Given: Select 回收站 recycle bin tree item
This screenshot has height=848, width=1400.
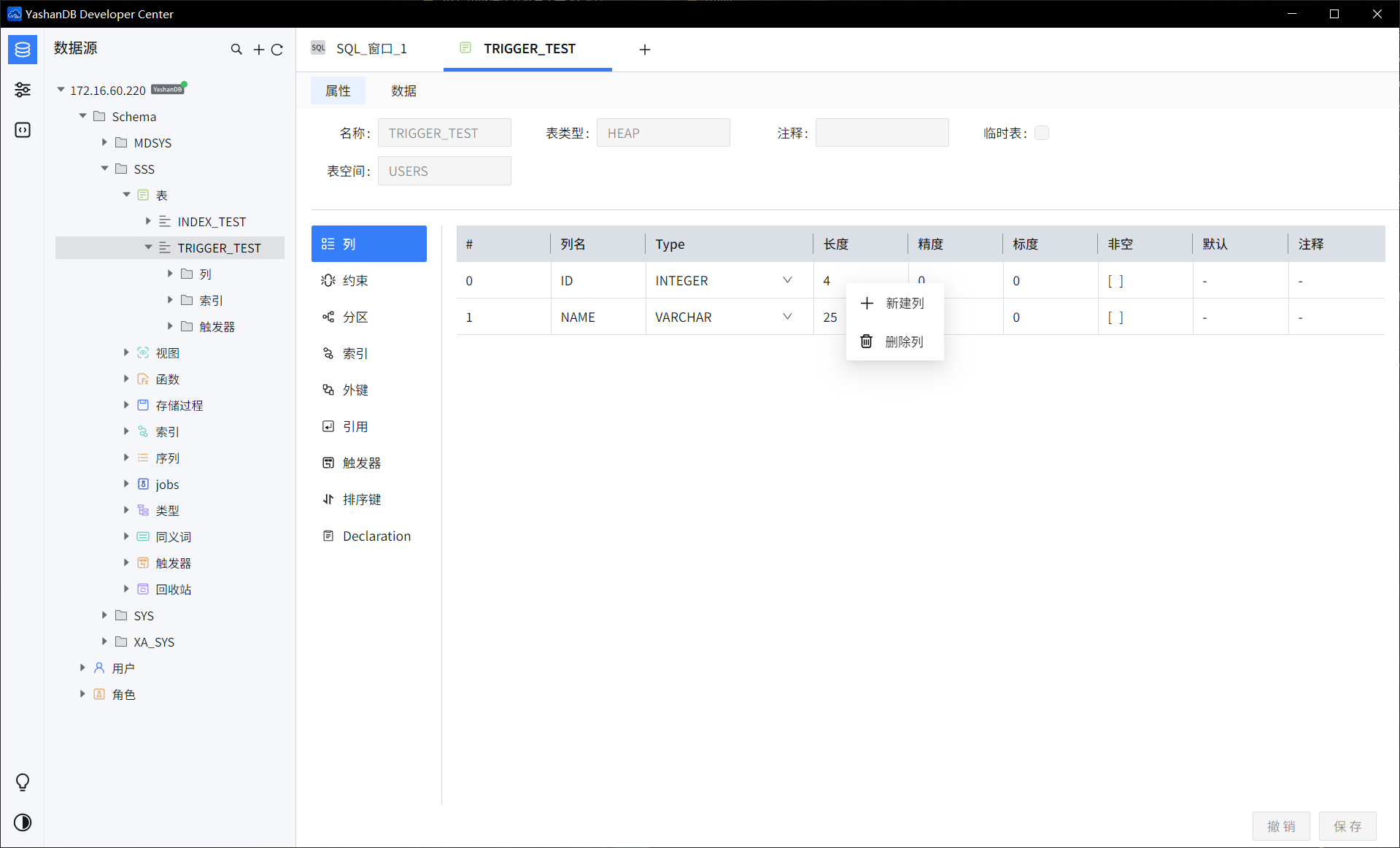Looking at the screenshot, I should pyautogui.click(x=174, y=589).
